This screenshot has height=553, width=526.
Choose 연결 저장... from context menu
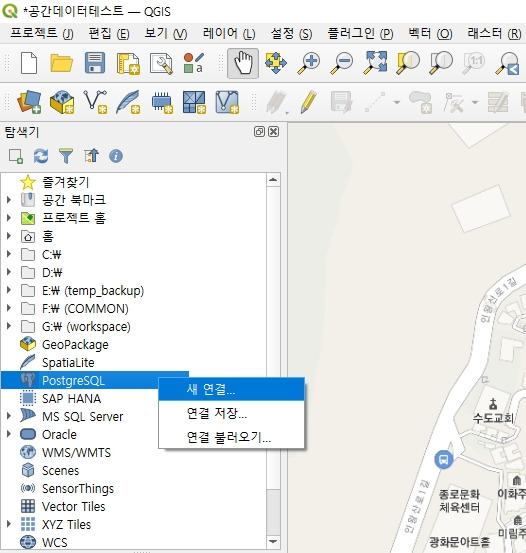pyautogui.click(x=231, y=413)
